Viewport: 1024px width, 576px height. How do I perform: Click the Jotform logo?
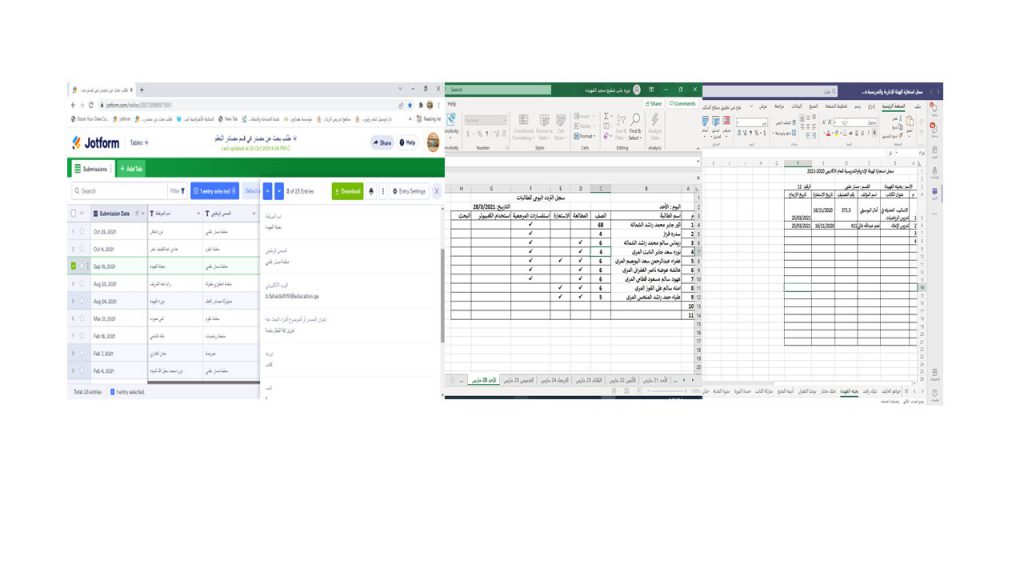pos(95,143)
